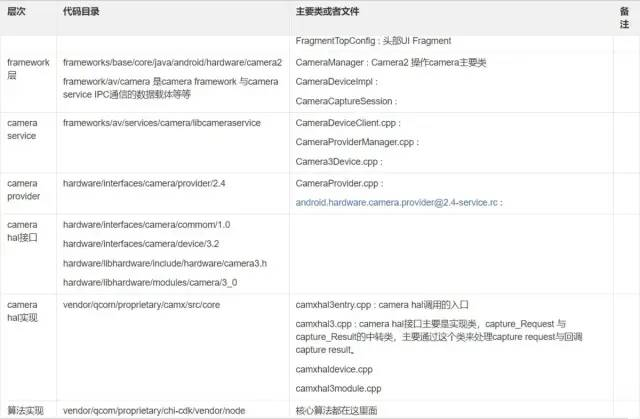The image size is (640, 419).
Task: Select the '层次' column header
Action: (x=16, y=11)
